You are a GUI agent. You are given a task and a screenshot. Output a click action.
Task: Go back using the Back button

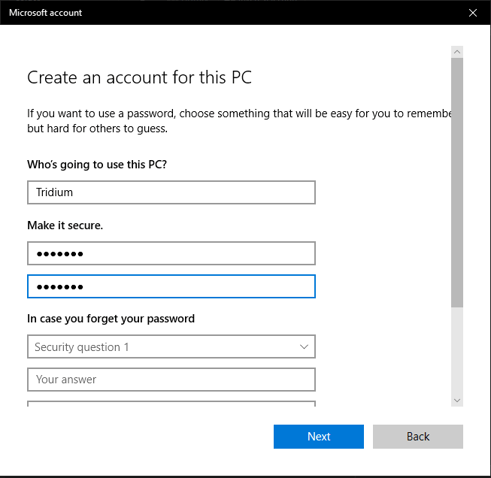coord(418,436)
